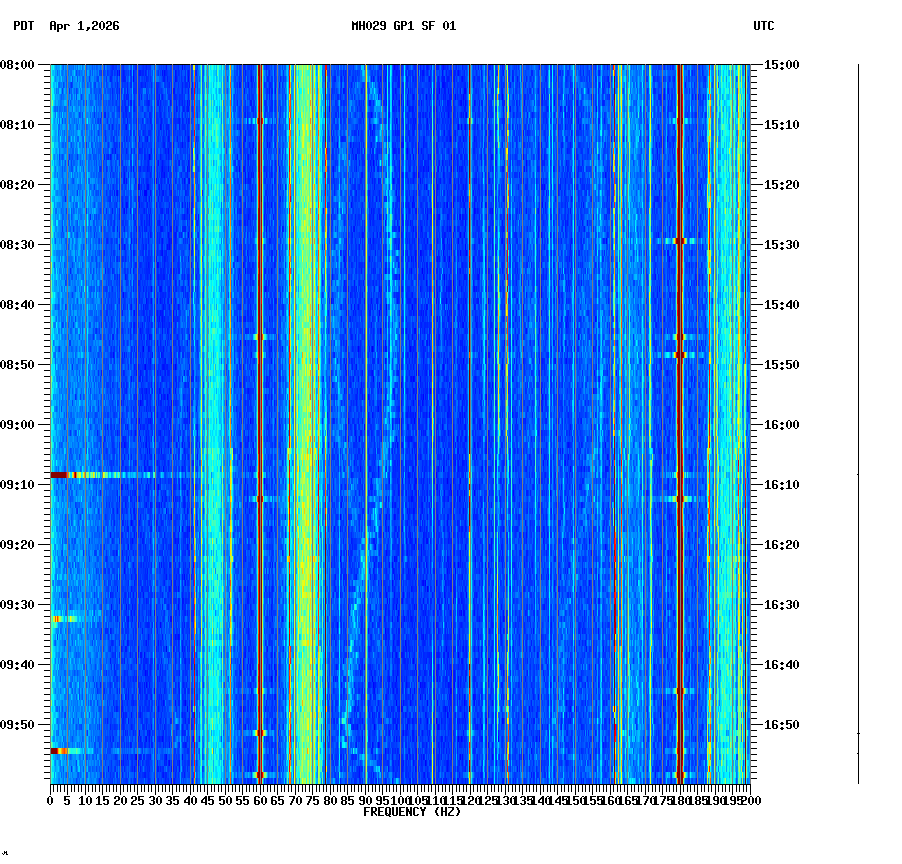This screenshot has width=902, height=864.
Task: Click the 09:50 time tick label
Action: pos(22,726)
